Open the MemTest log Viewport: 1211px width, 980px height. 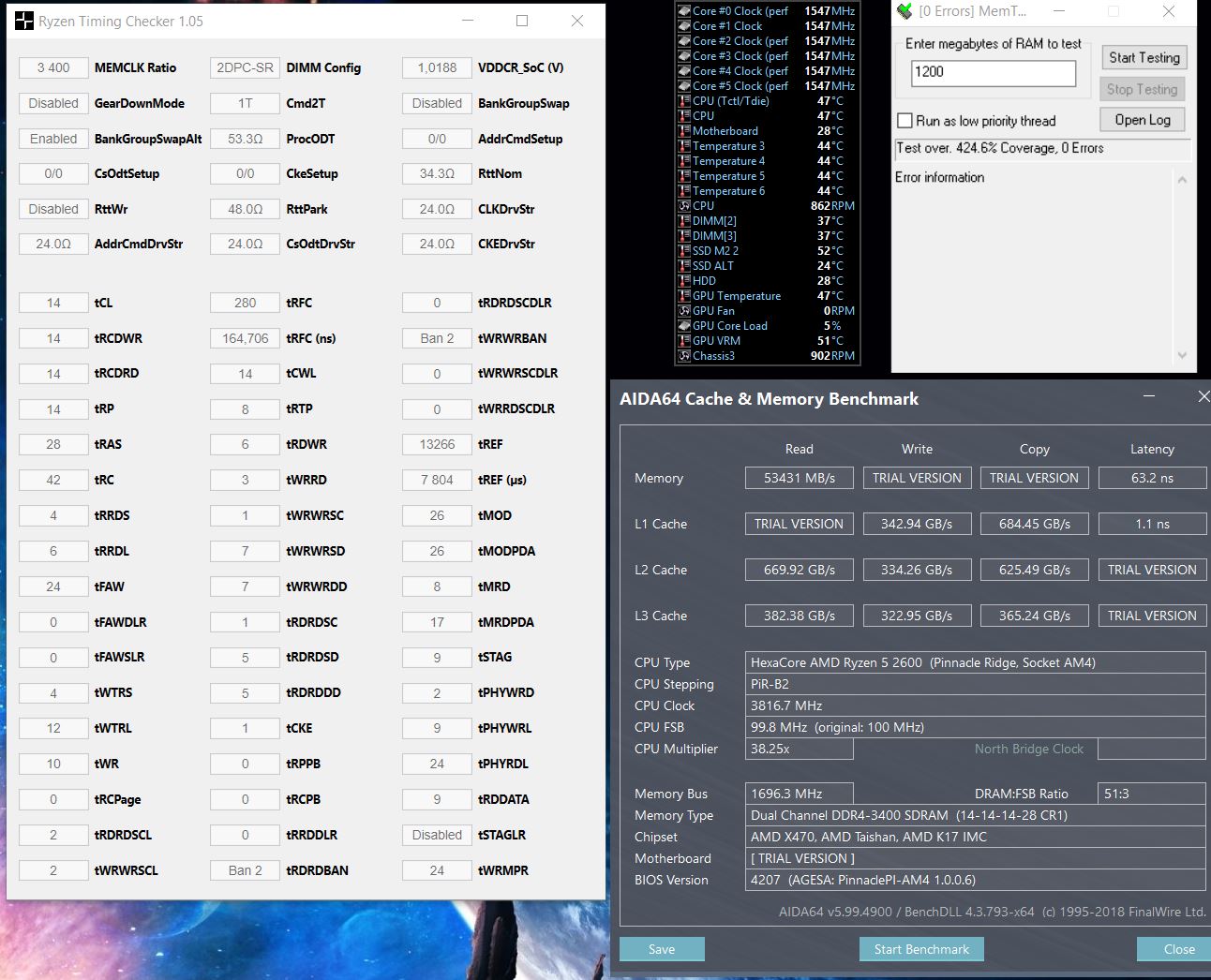[1142, 120]
